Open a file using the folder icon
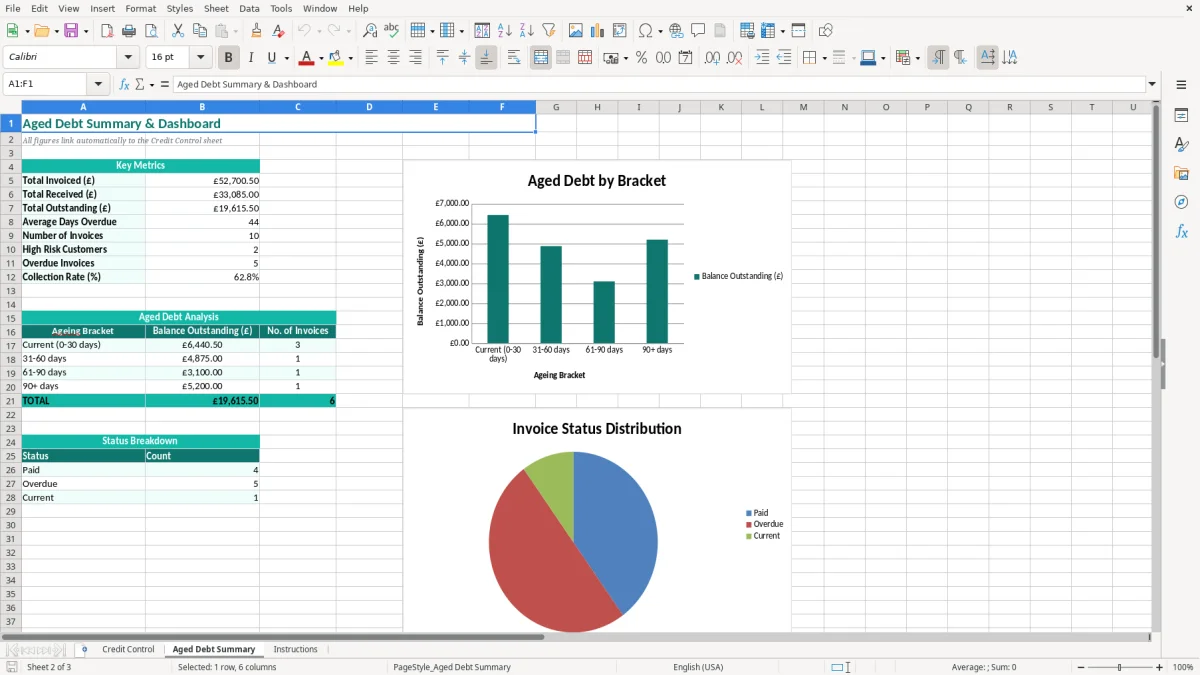Image resolution: width=1200 pixels, height=675 pixels. click(40, 31)
